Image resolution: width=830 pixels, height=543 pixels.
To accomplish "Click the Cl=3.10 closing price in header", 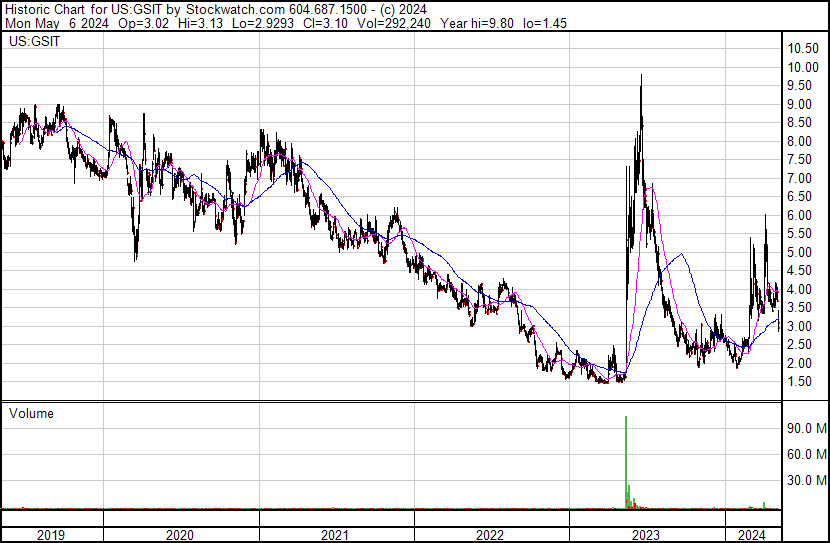I will [x=325, y=23].
